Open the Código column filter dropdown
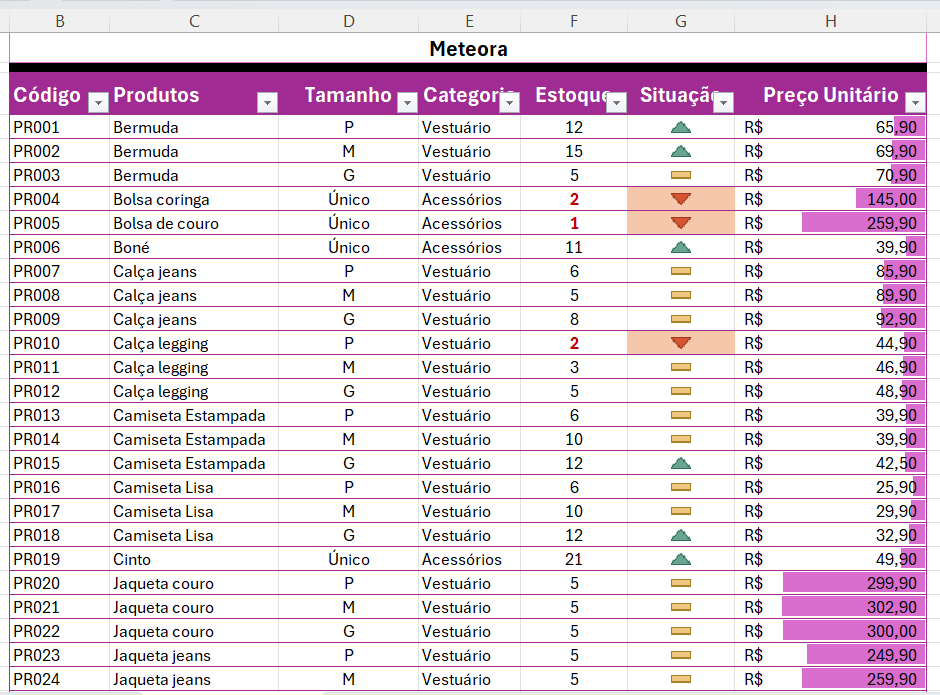 coord(98,102)
